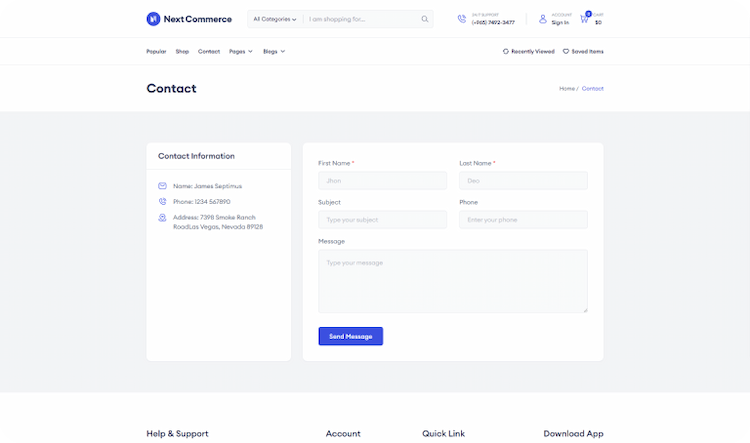
Task: Select the Sign In link
Action: (560, 22)
